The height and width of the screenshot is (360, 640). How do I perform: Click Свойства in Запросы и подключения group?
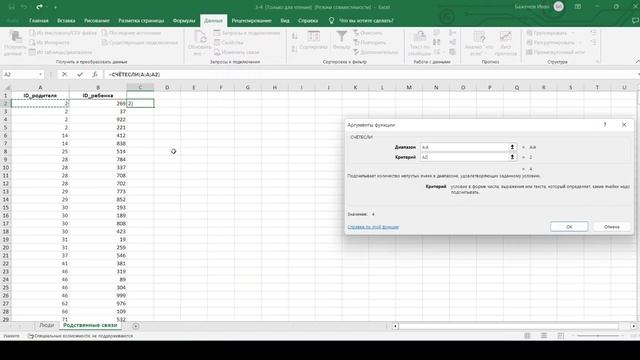(229, 42)
